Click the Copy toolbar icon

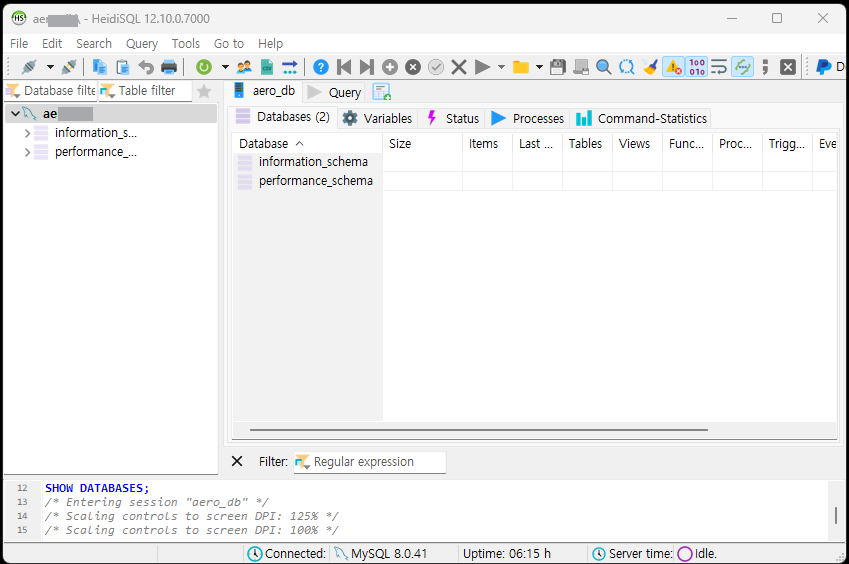[x=99, y=67]
